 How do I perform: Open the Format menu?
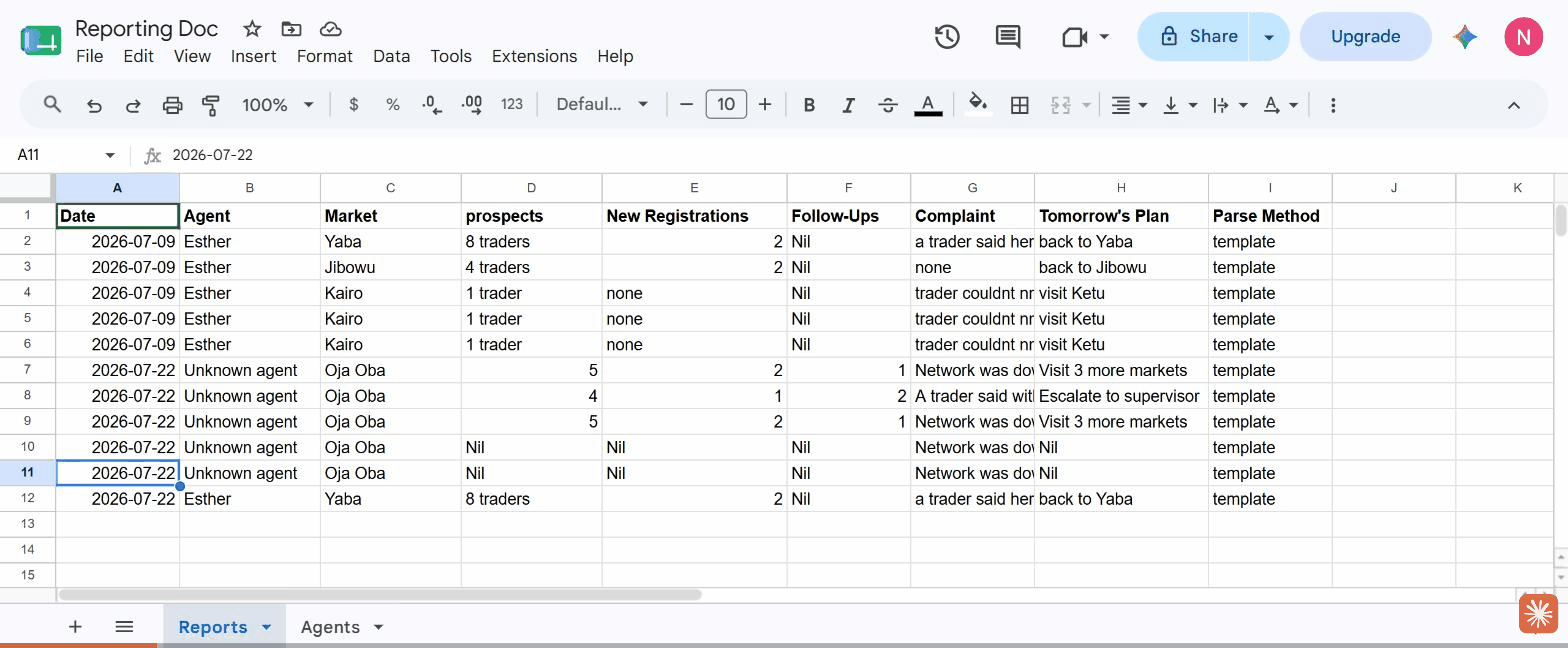325,56
